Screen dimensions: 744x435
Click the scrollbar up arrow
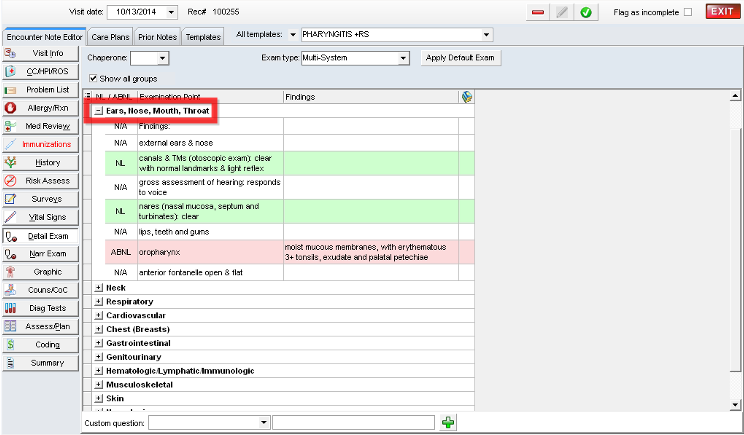point(735,96)
